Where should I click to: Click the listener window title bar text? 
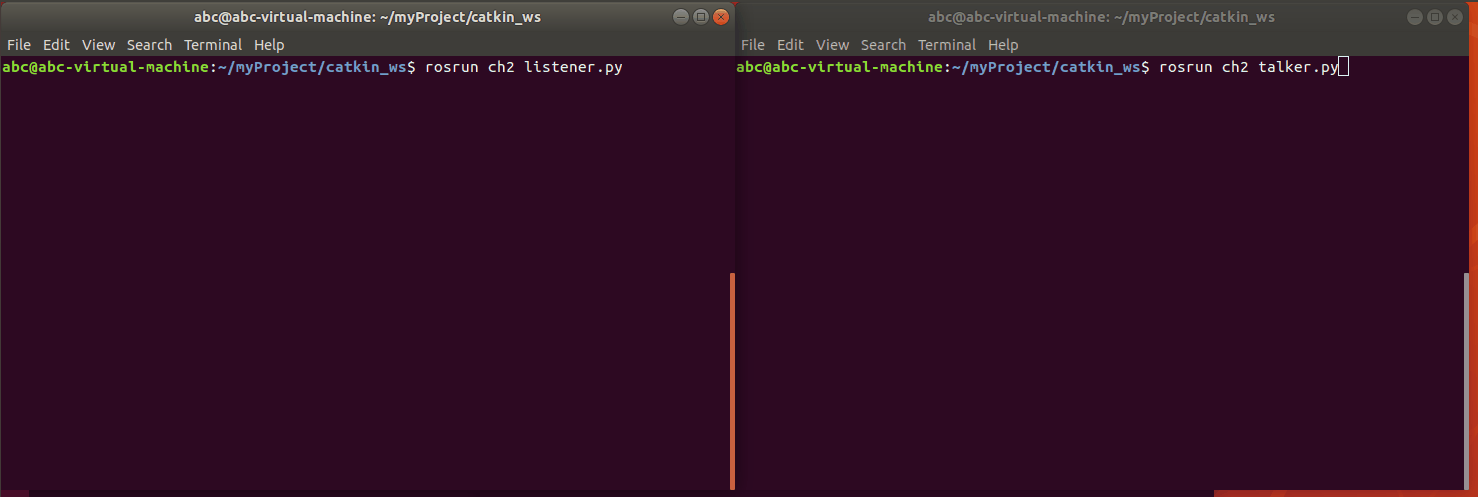(367, 17)
